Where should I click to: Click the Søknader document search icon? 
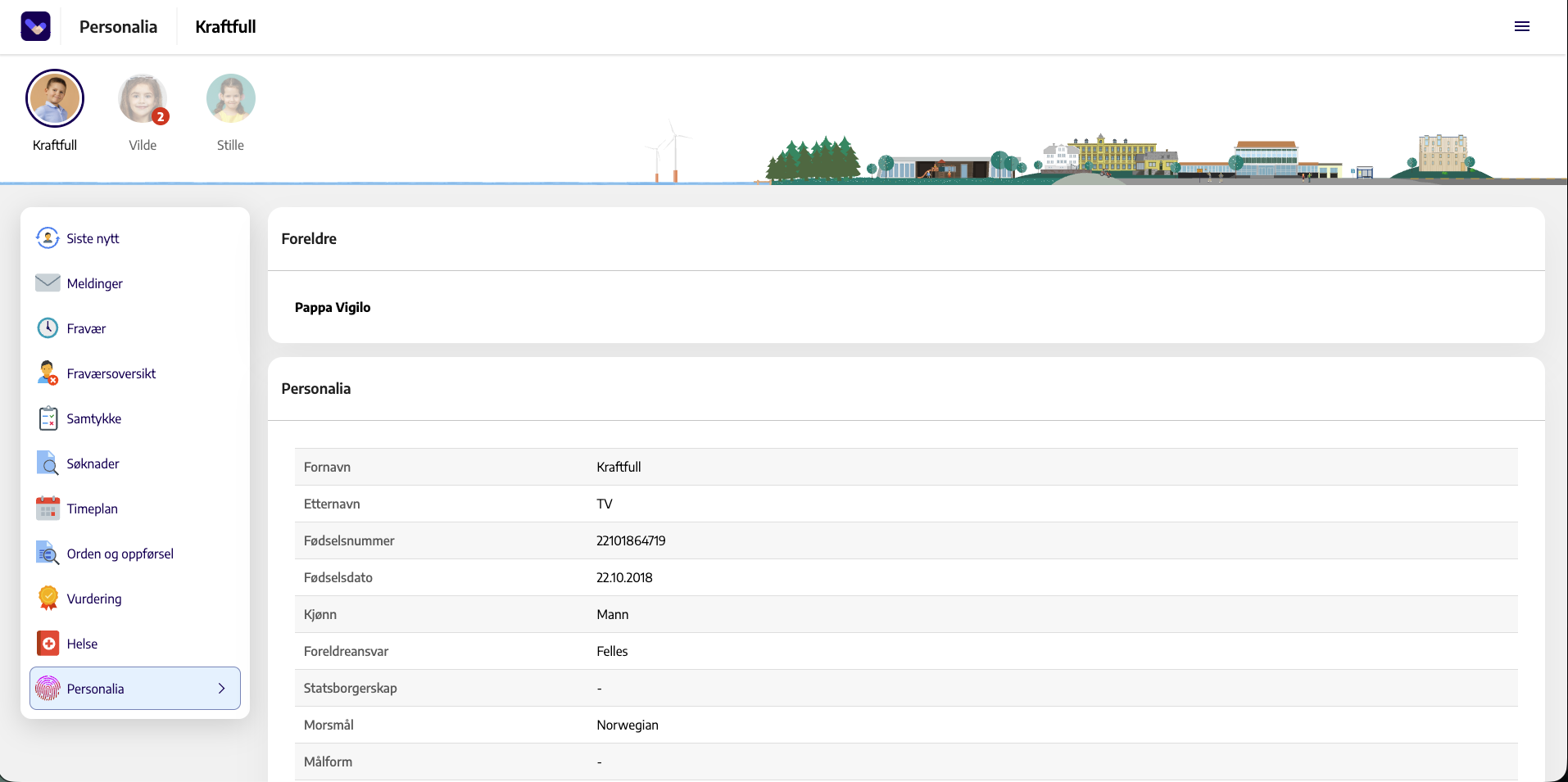point(48,463)
